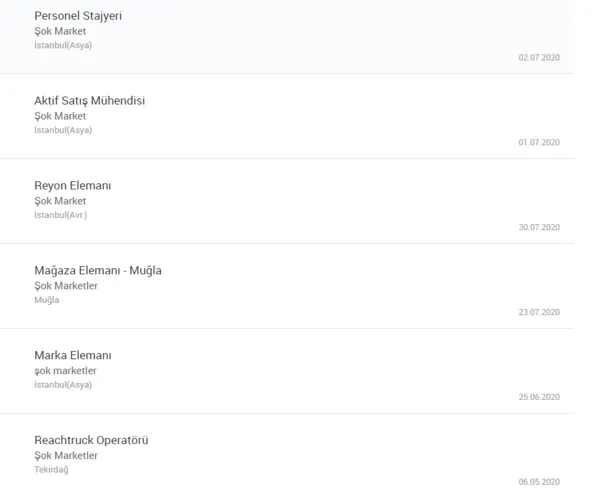Click the İstanbul(Avr.) location label
Screen dimensions: 616x495
tap(60, 215)
